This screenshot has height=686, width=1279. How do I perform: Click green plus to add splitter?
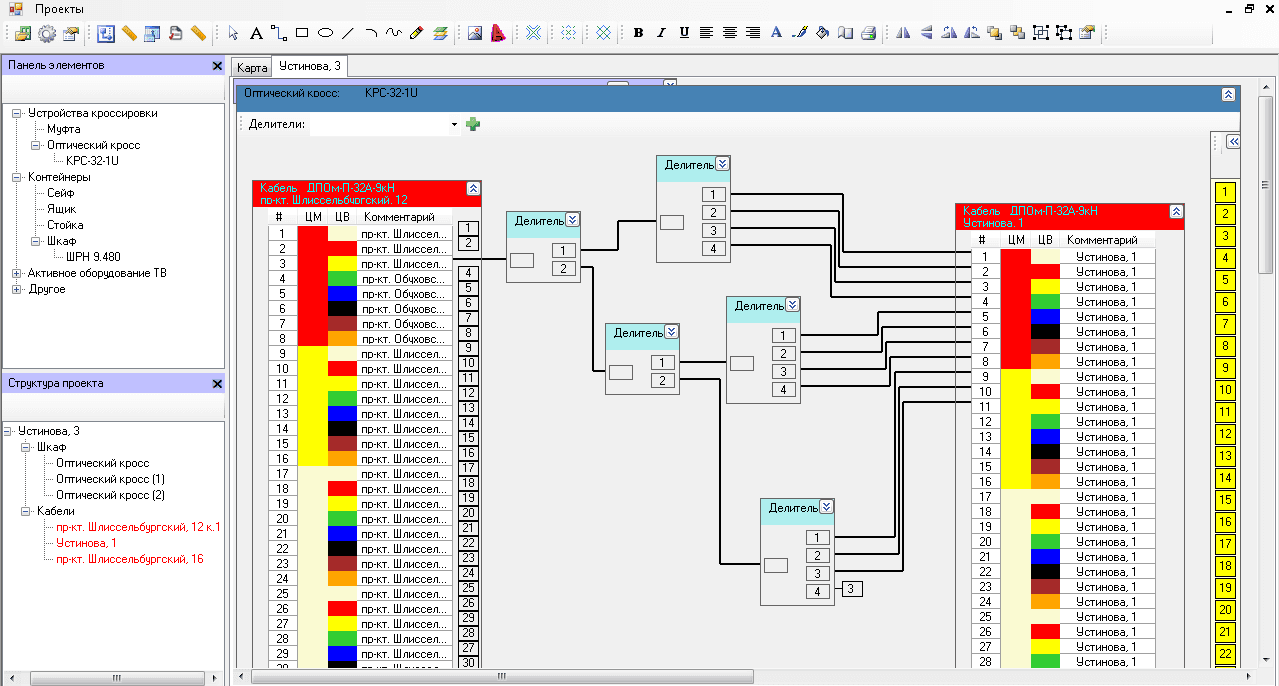[473, 124]
